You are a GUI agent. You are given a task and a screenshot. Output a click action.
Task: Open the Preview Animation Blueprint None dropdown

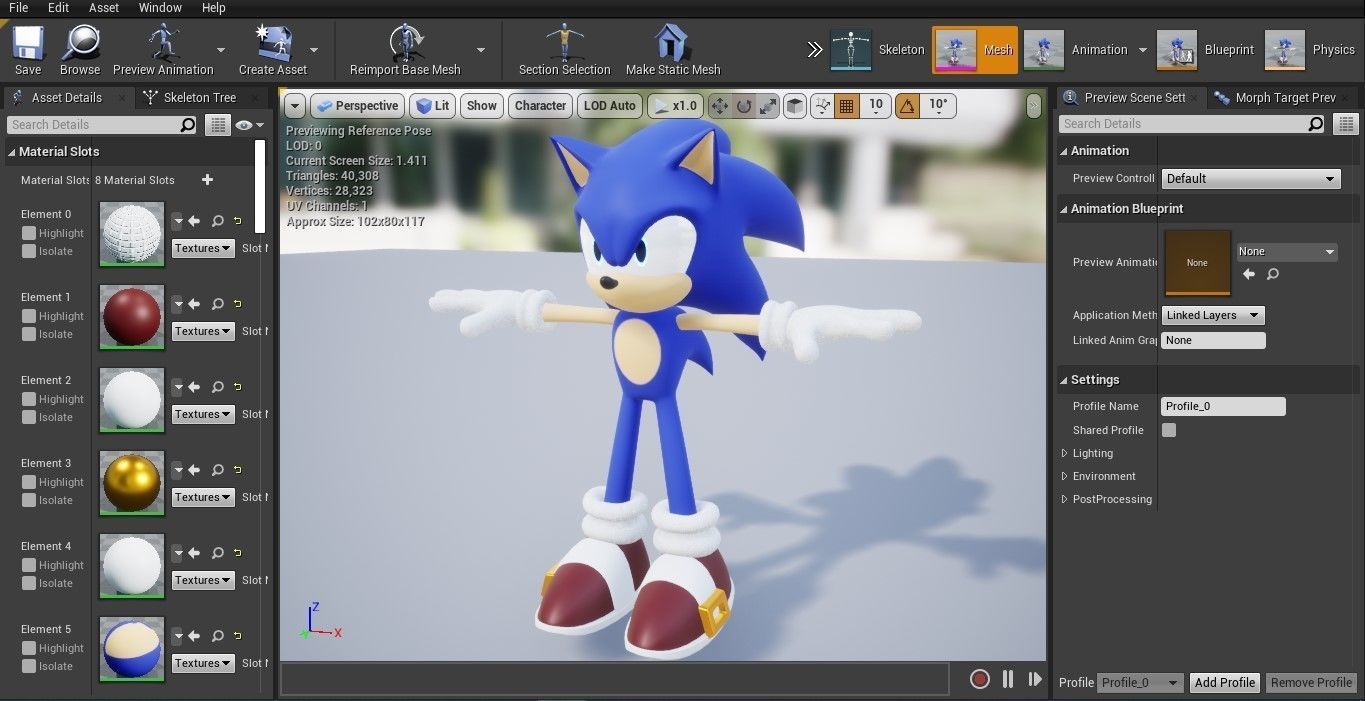click(1287, 252)
